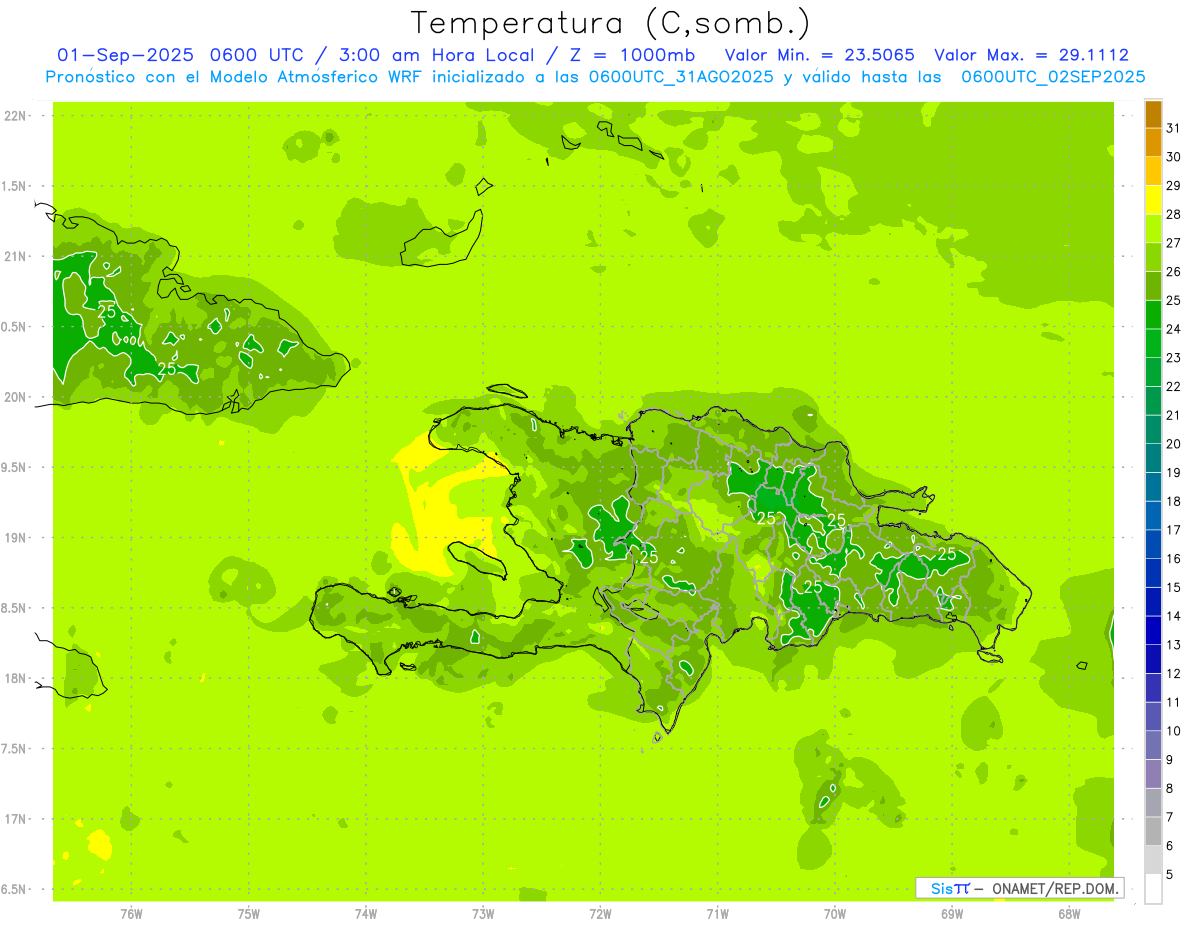Click the valid-until time "0600UTC_02SEP2025"

coord(1053,76)
